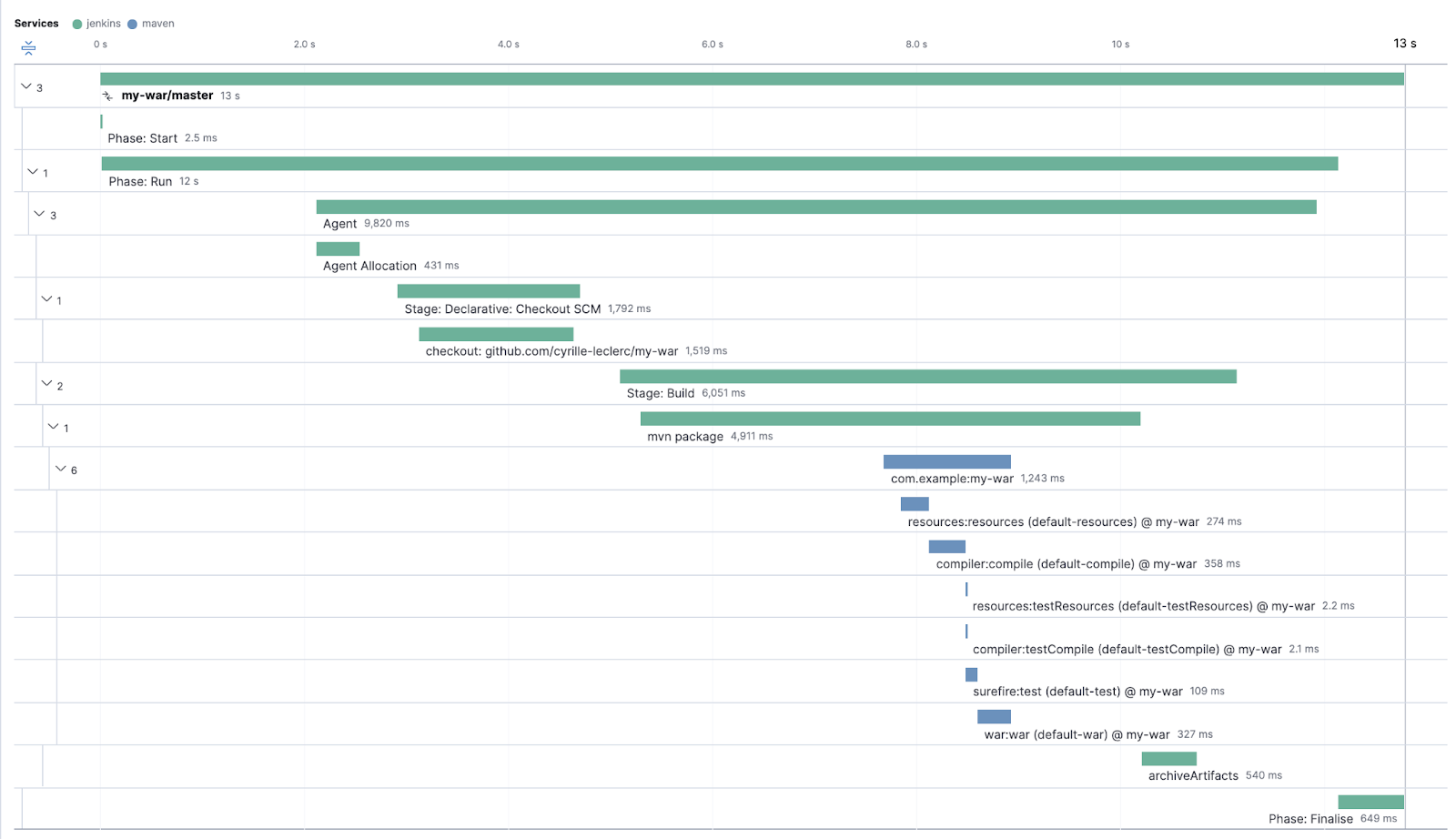1456x839 pixels.
Task: Select the surefire:test span bar
Action: click(x=971, y=674)
